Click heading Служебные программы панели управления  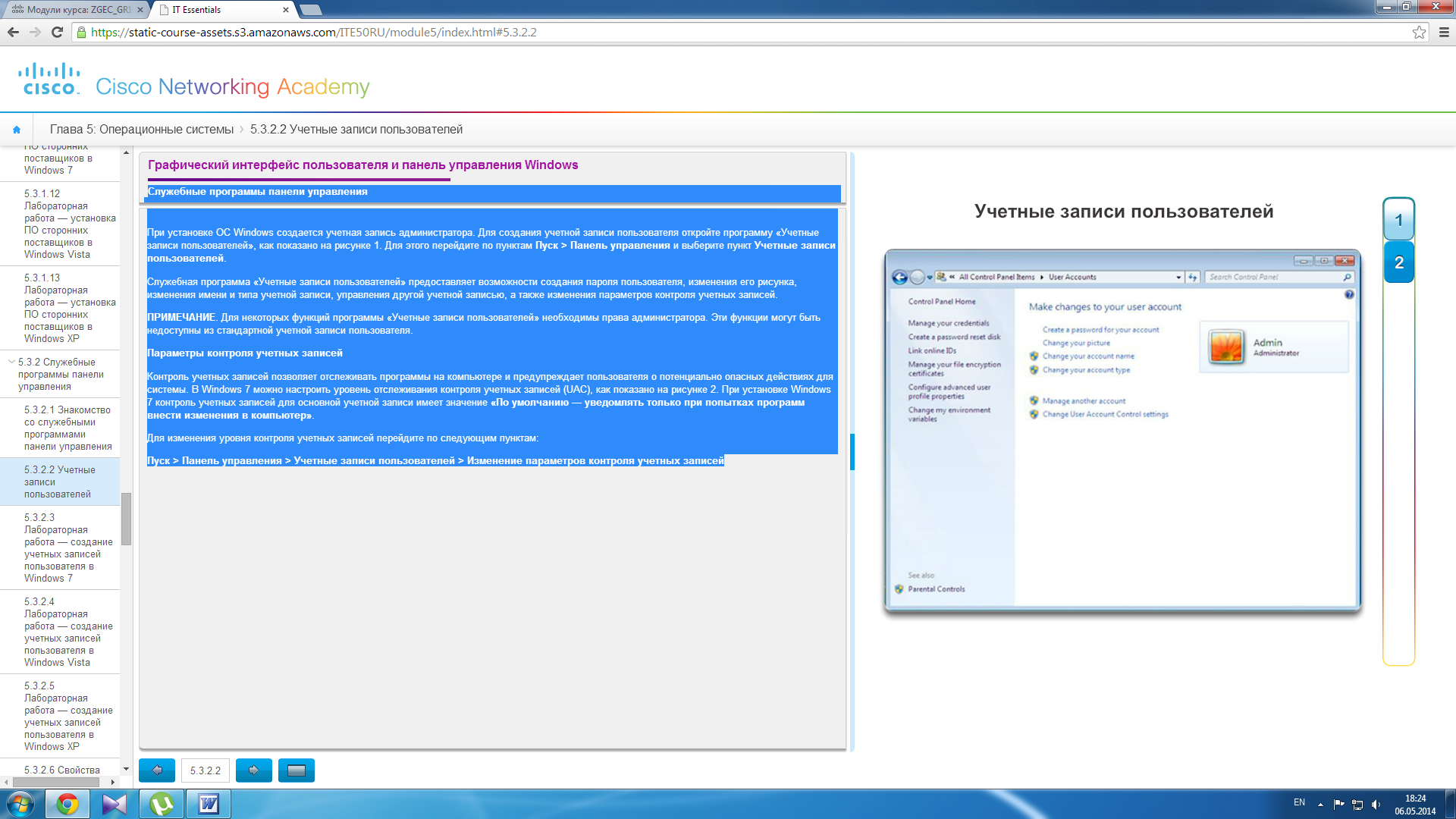coord(258,192)
